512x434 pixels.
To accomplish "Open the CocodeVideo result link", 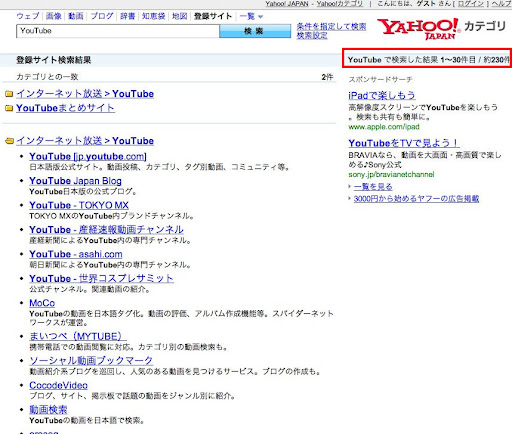I will click(x=58, y=385).
